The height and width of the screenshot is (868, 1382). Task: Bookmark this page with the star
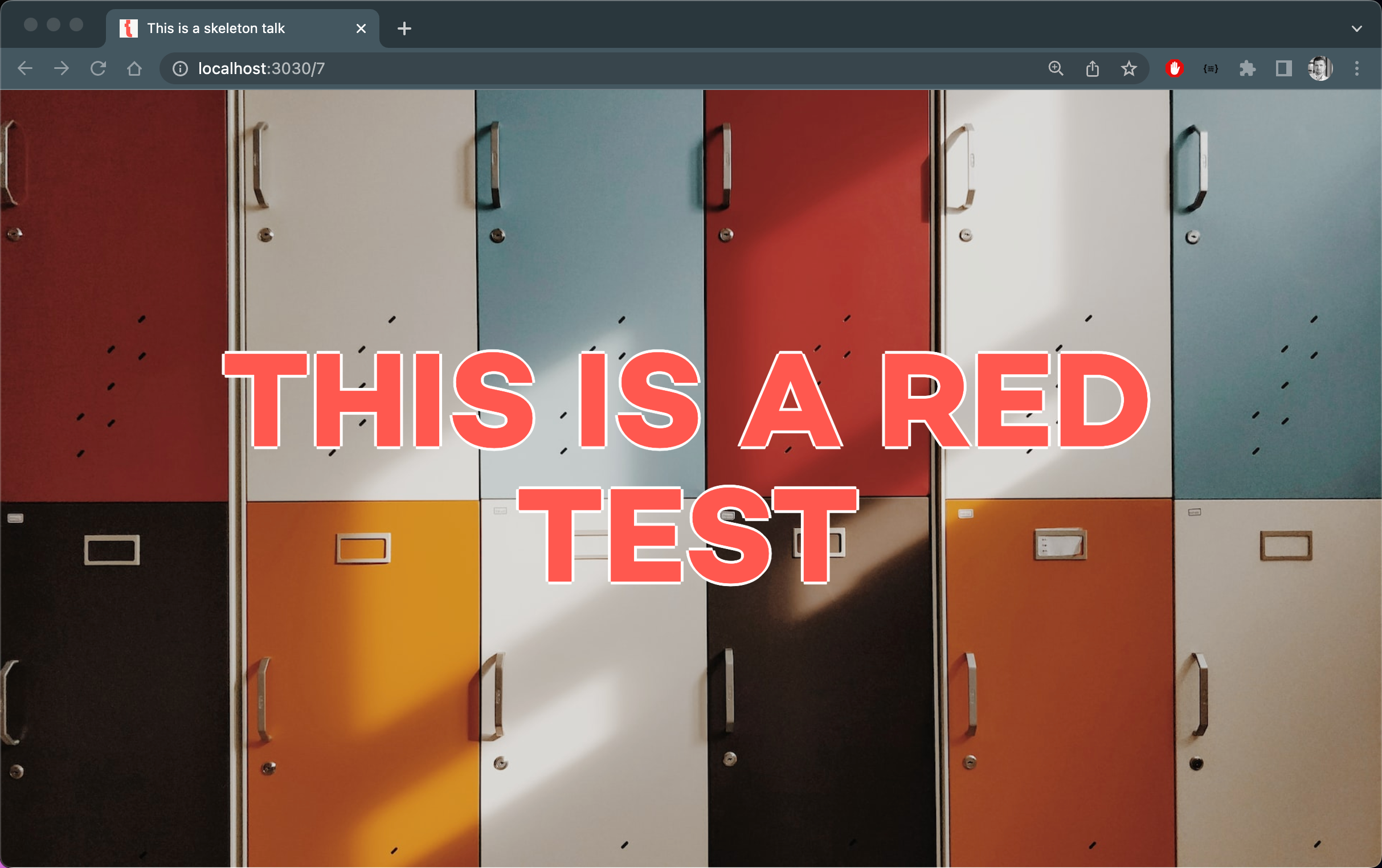1129,69
